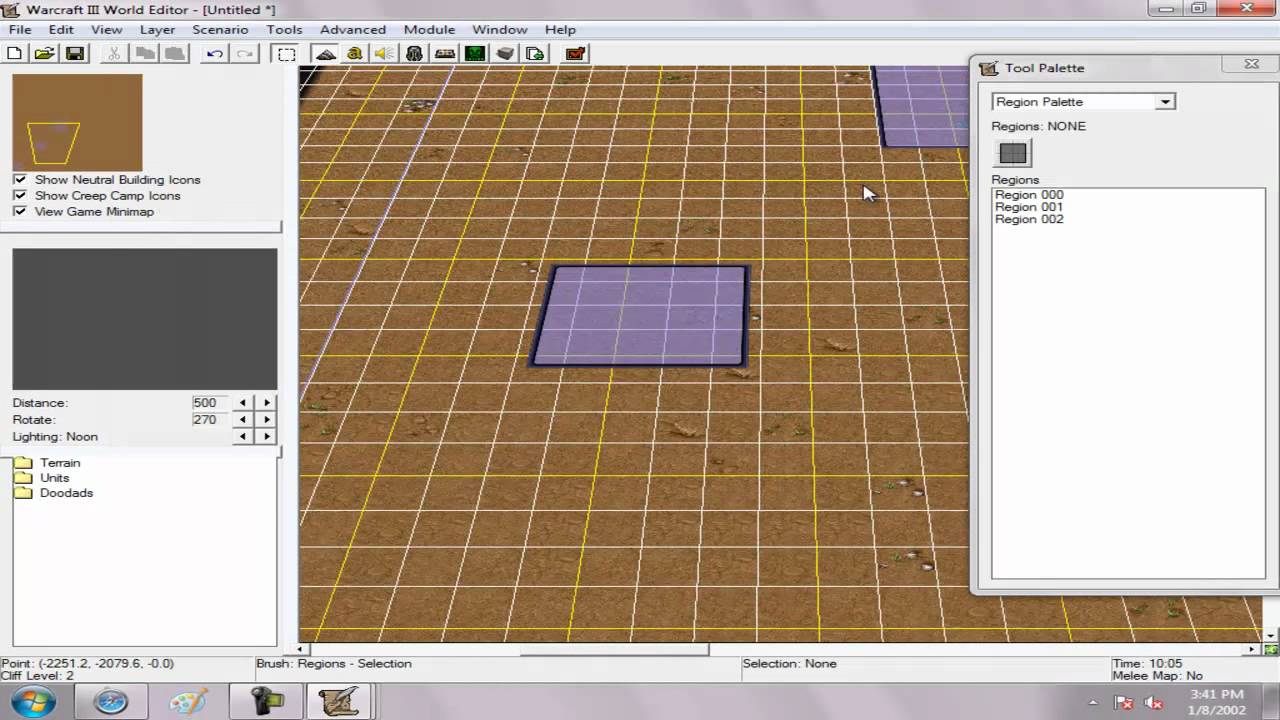
Task: Select the Doodads tree item
Action: (x=66, y=493)
